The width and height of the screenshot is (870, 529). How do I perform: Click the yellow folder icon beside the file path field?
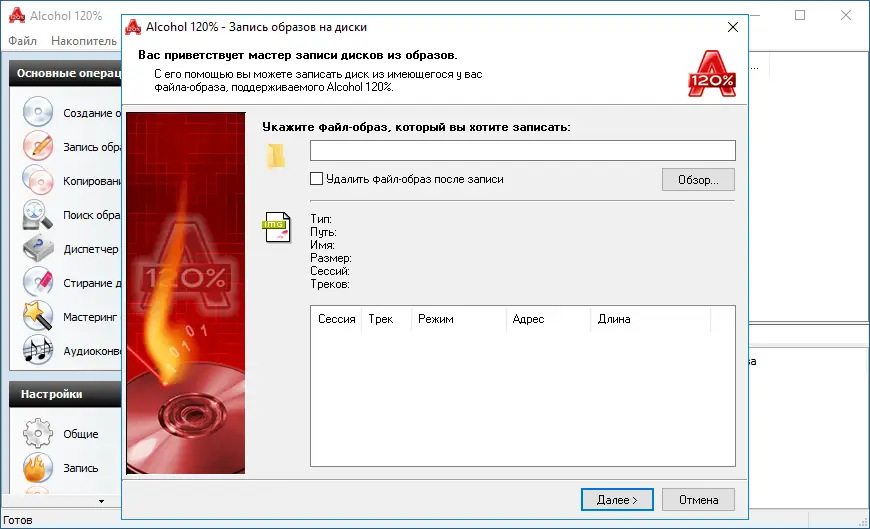click(276, 156)
